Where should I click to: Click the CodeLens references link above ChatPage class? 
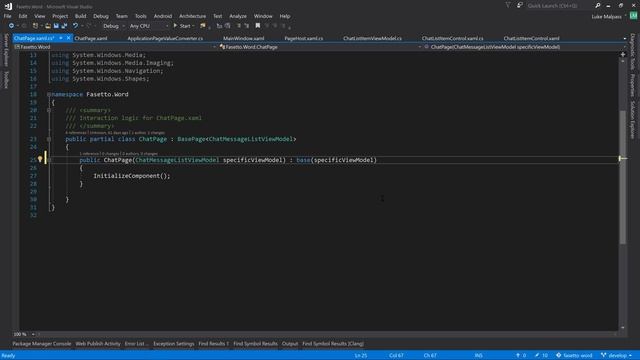[x=76, y=133]
